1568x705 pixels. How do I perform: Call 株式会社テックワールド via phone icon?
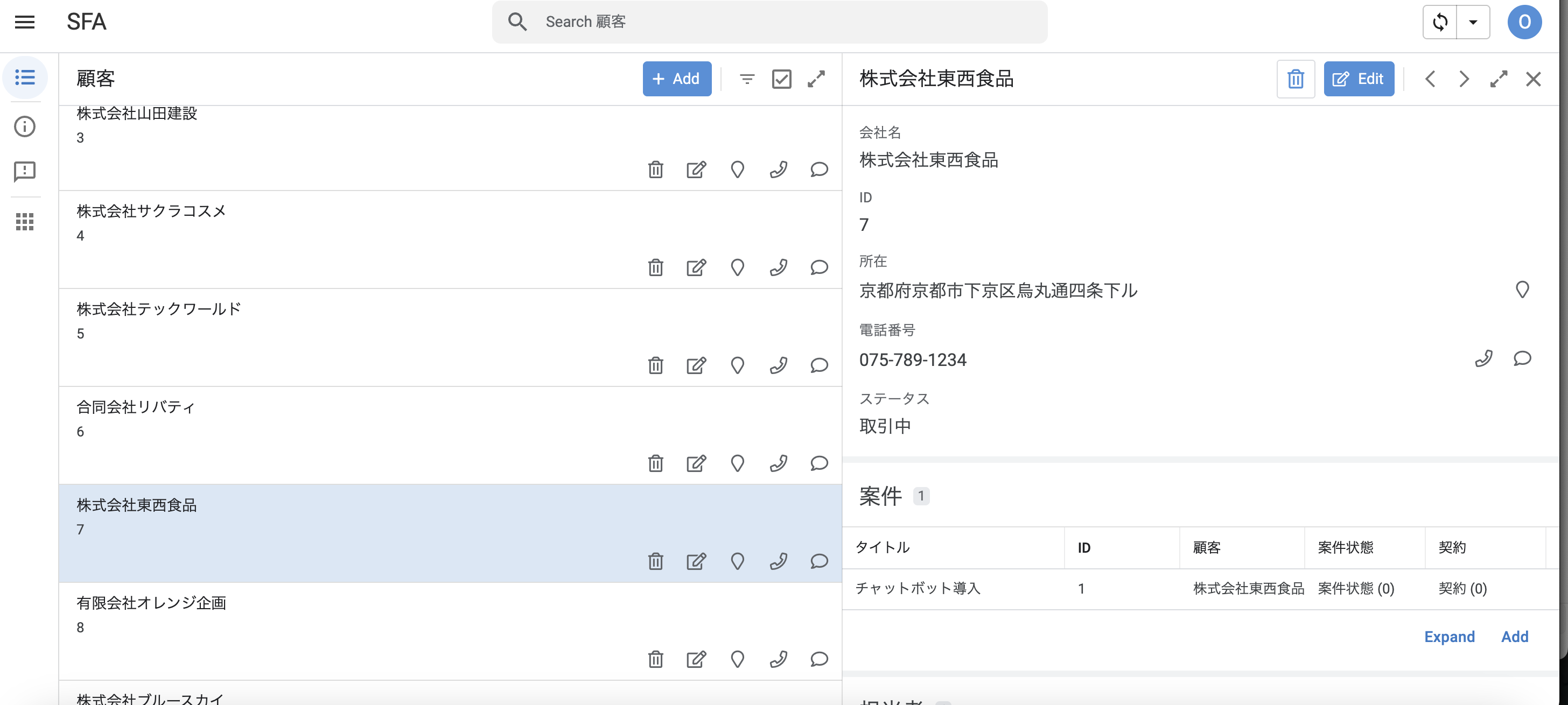tap(779, 365)
